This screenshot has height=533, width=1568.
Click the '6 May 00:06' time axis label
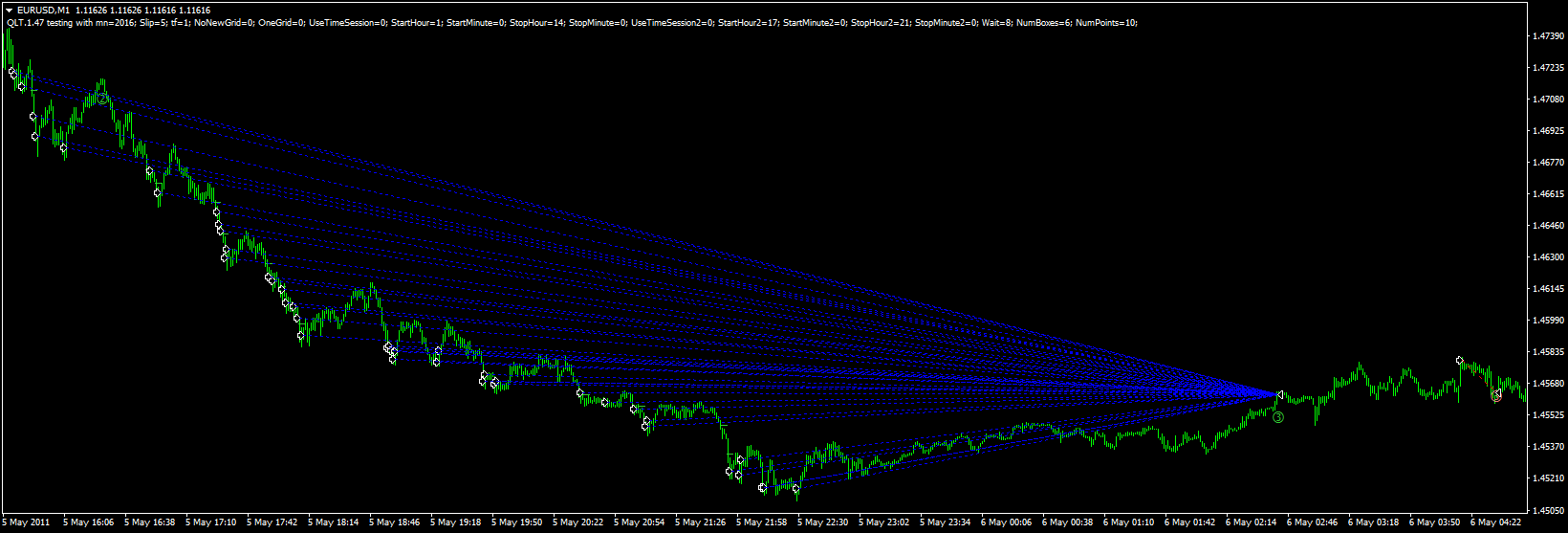pos(1007,522)
